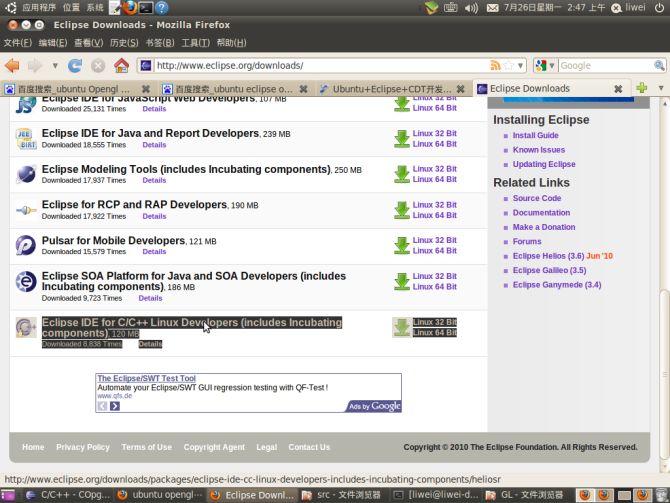670x503 pixels.
Task: Open the Install Guide link
Action: (535, 136)
